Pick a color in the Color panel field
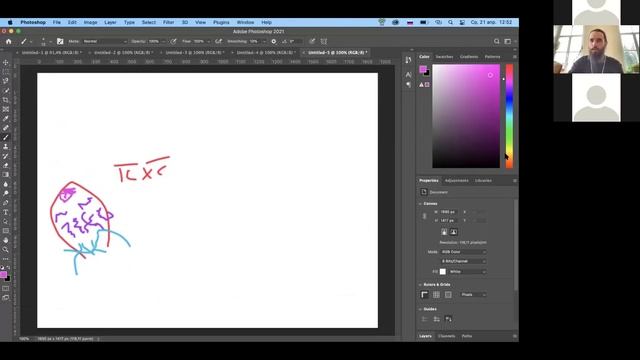 (x=466, y=116)
